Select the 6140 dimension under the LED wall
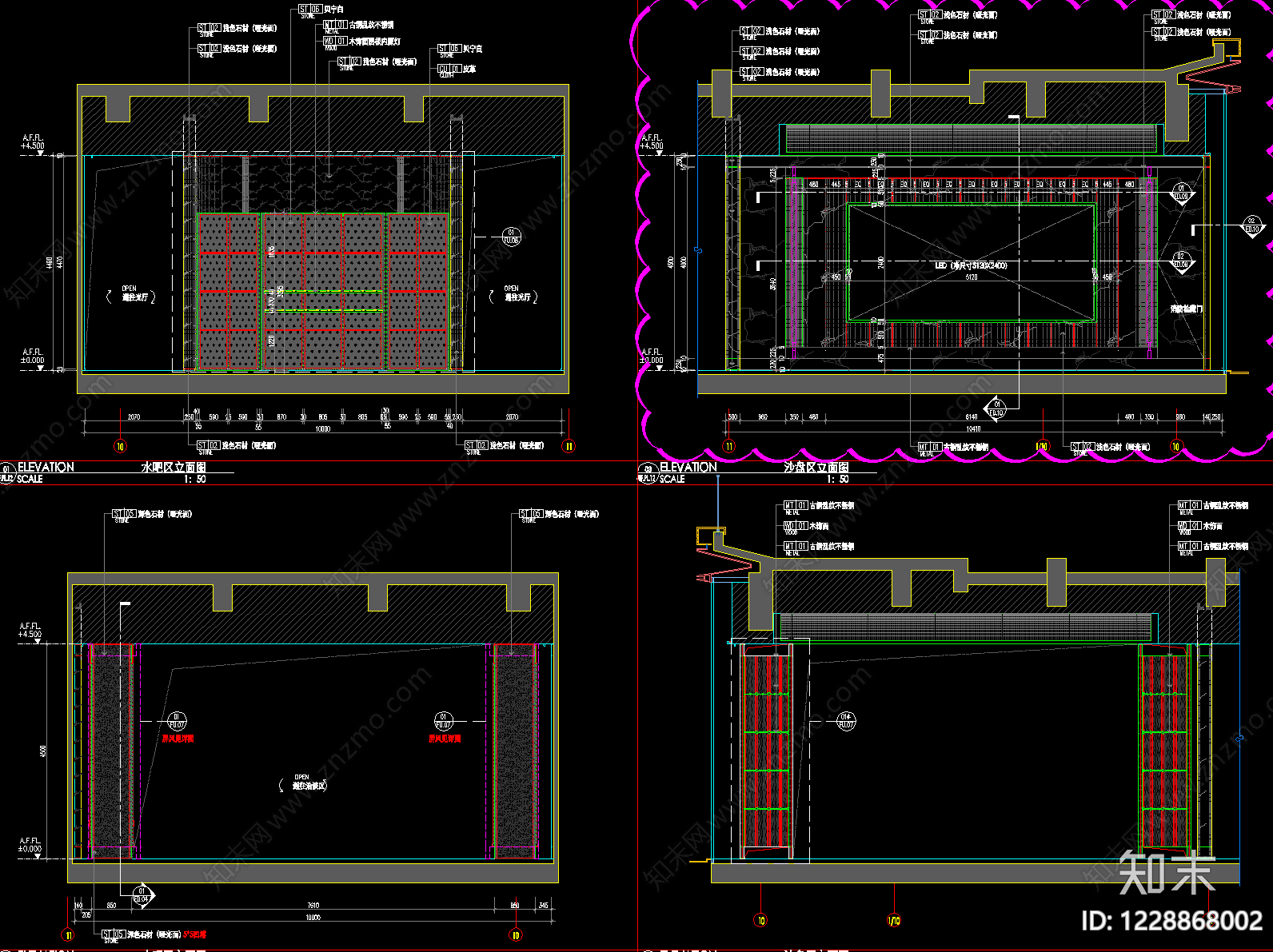This screenshot has height=952, width=1273. click(x=972, y=417)
